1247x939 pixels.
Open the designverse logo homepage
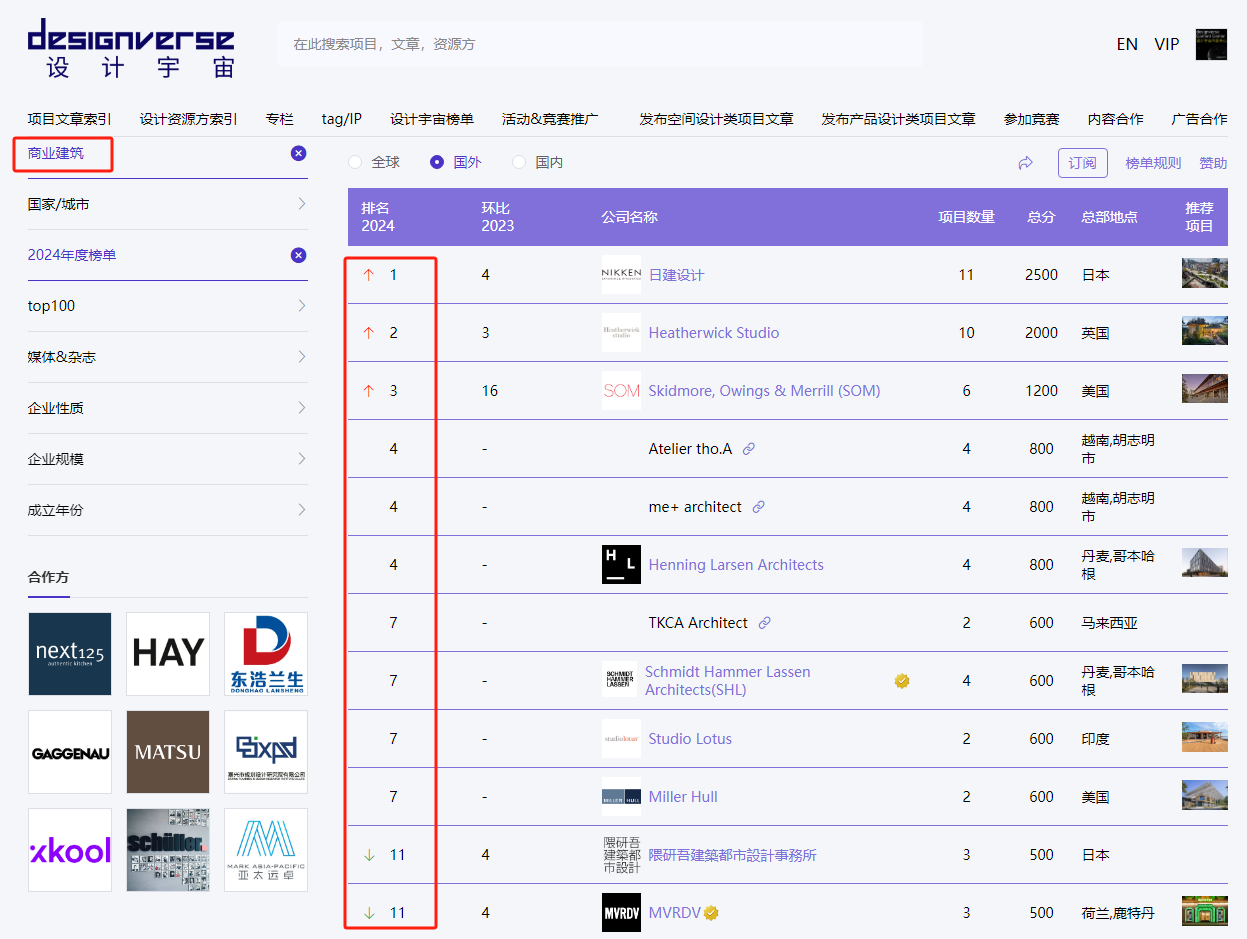(131, 48)
